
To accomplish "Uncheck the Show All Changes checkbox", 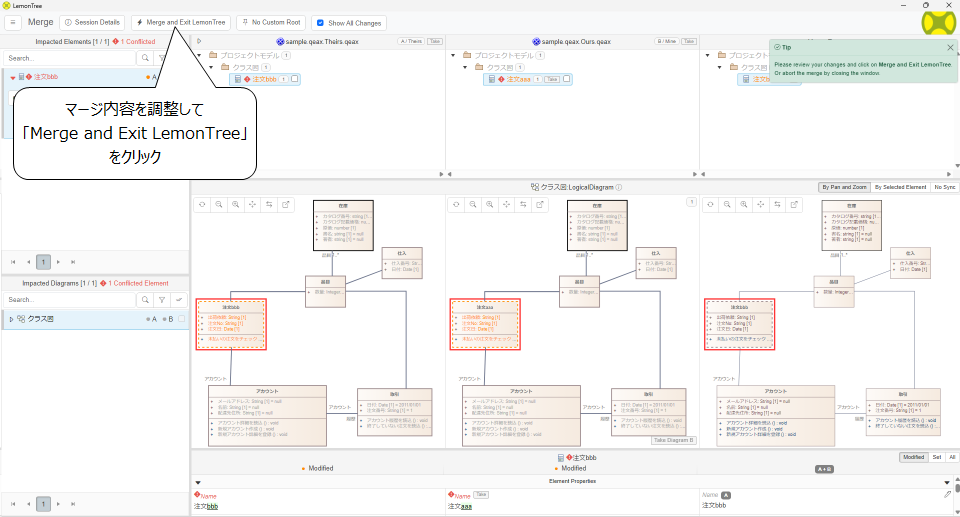I will coord(319,22).
